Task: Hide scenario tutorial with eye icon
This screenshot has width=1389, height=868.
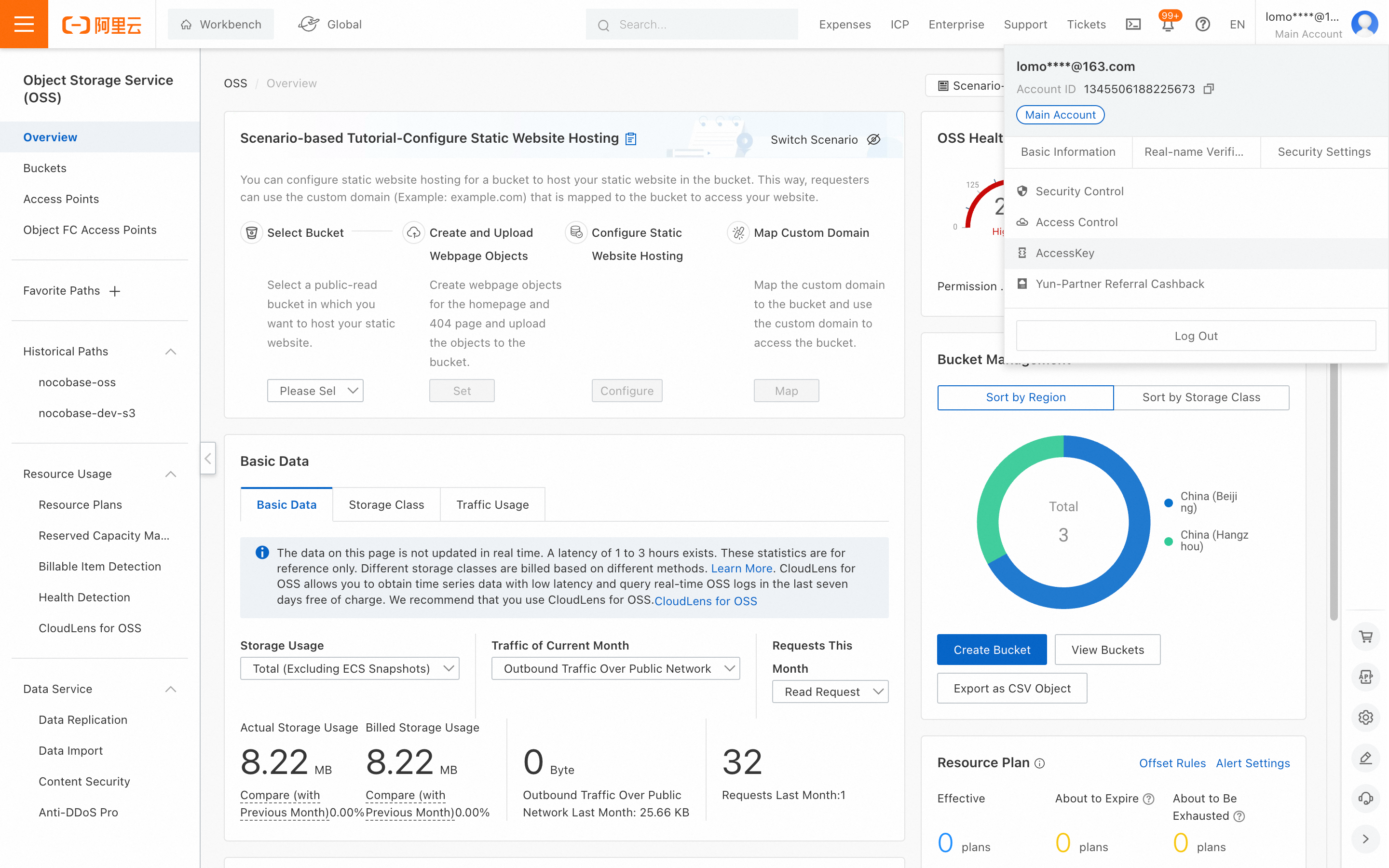Action: pos(873,139)
